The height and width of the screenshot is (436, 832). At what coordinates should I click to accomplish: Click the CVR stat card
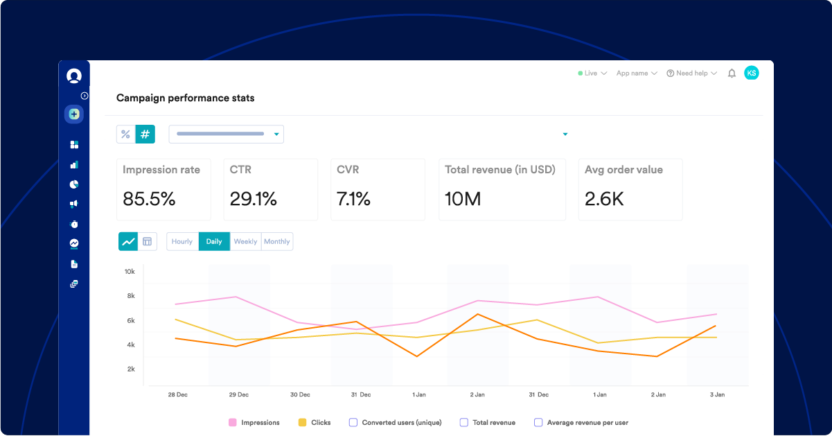coord(378,189)
